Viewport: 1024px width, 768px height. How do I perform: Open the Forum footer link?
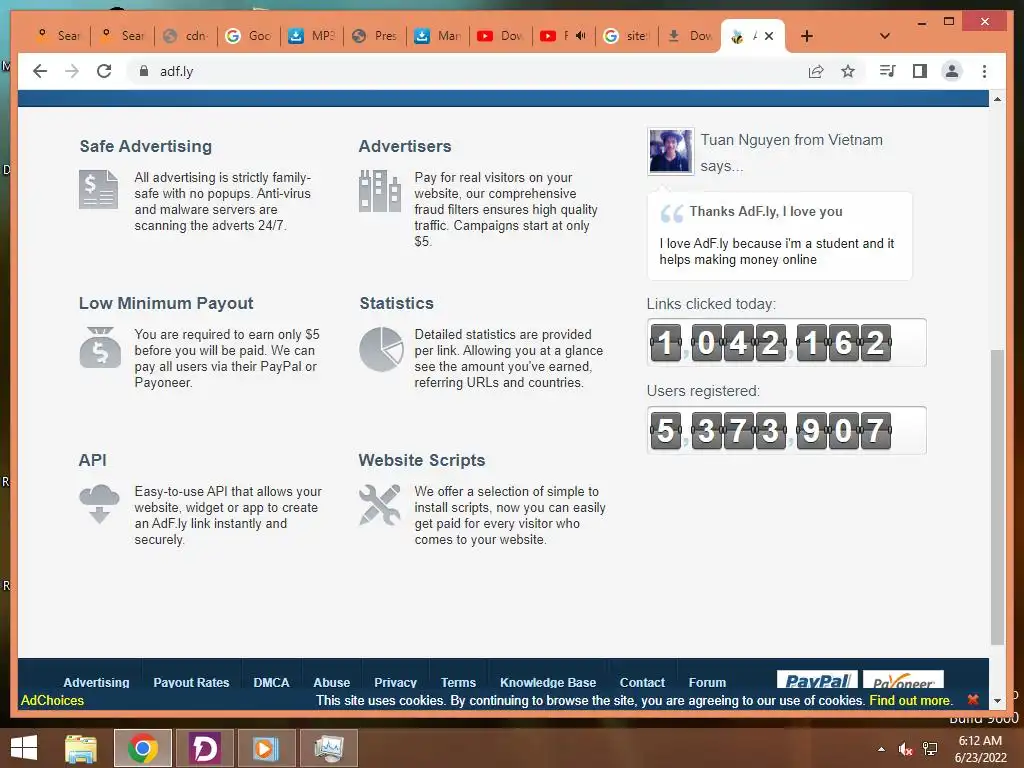pos(707,682)
